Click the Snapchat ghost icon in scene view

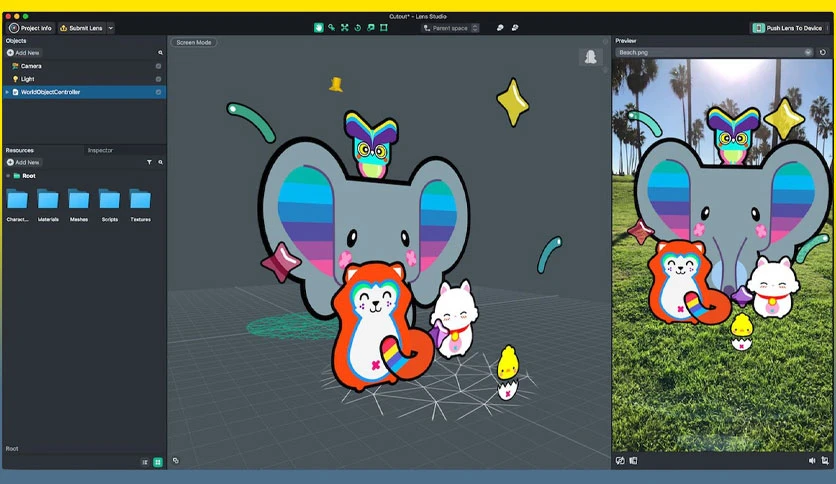[x=590, y=57]
